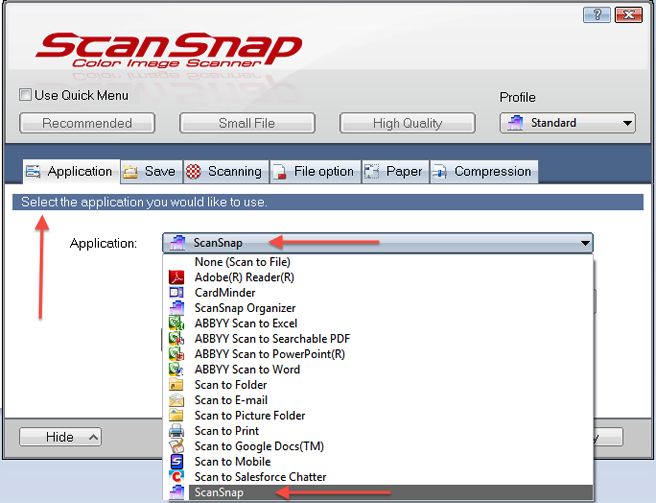Go to the File option tab

tap(315, 172)
